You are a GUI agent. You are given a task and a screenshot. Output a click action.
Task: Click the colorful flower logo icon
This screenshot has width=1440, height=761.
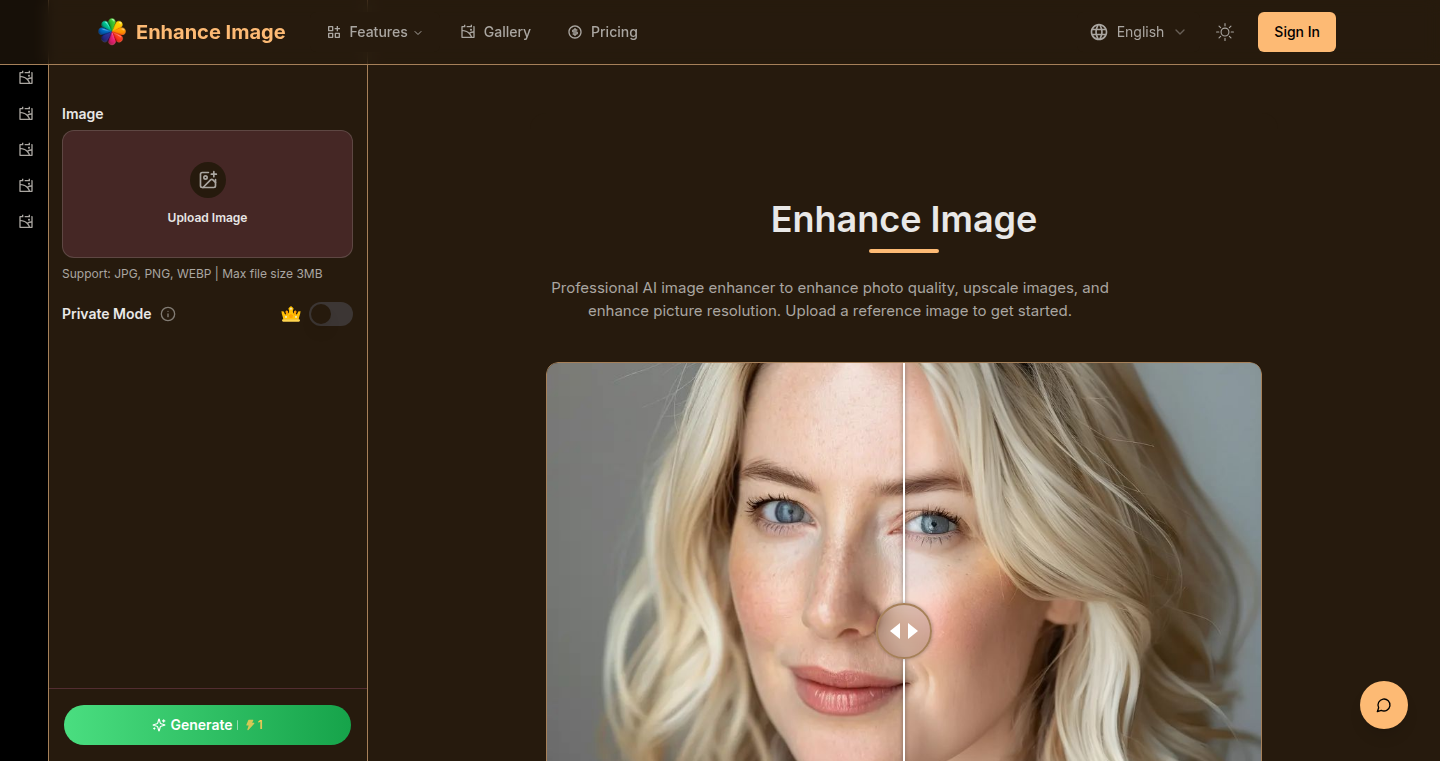pyautogui.click(x=112, y=32)
